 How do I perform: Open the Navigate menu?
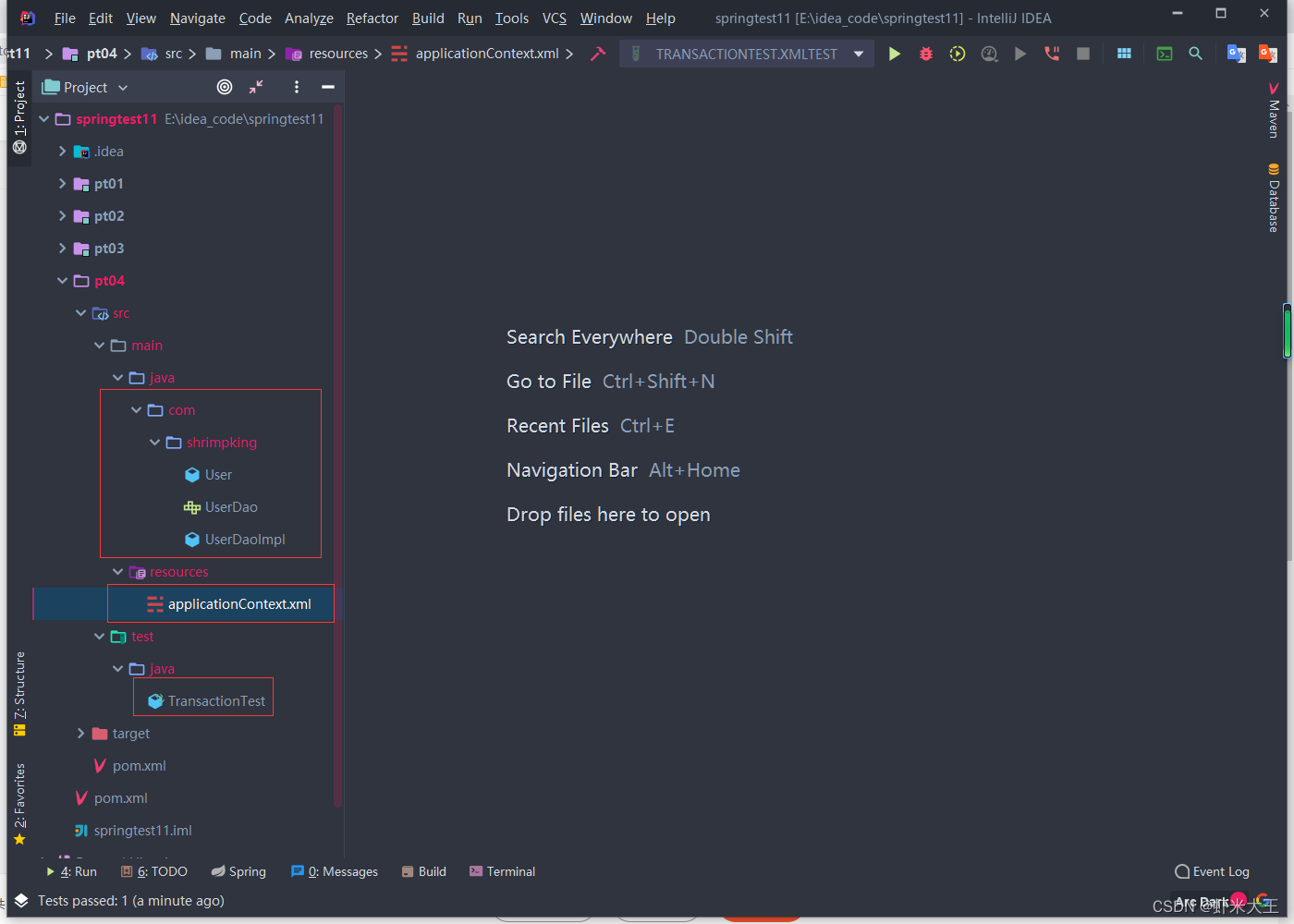pos(197,18)
